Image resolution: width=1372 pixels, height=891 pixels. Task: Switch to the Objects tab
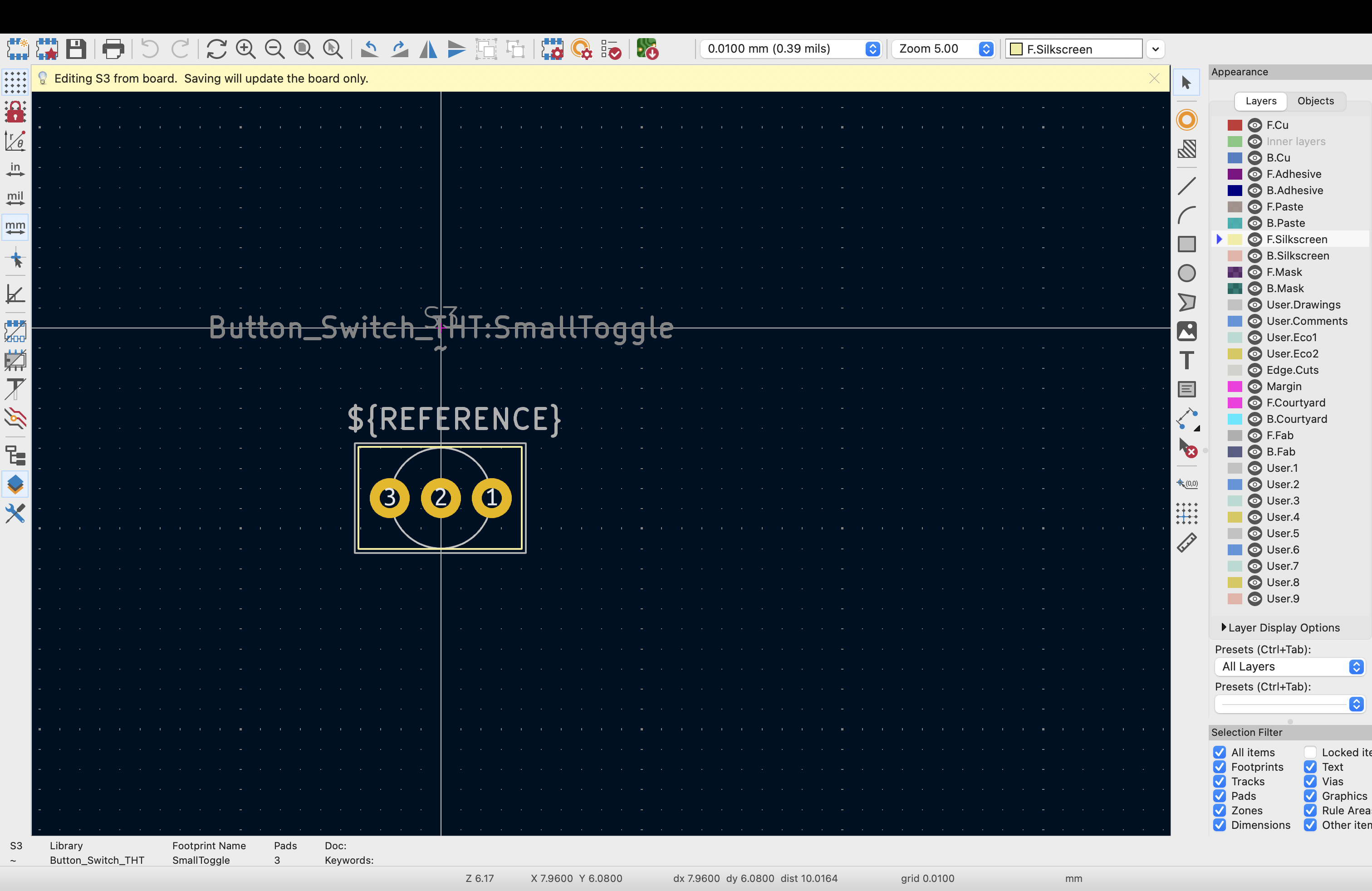(x=1315, y=101)
